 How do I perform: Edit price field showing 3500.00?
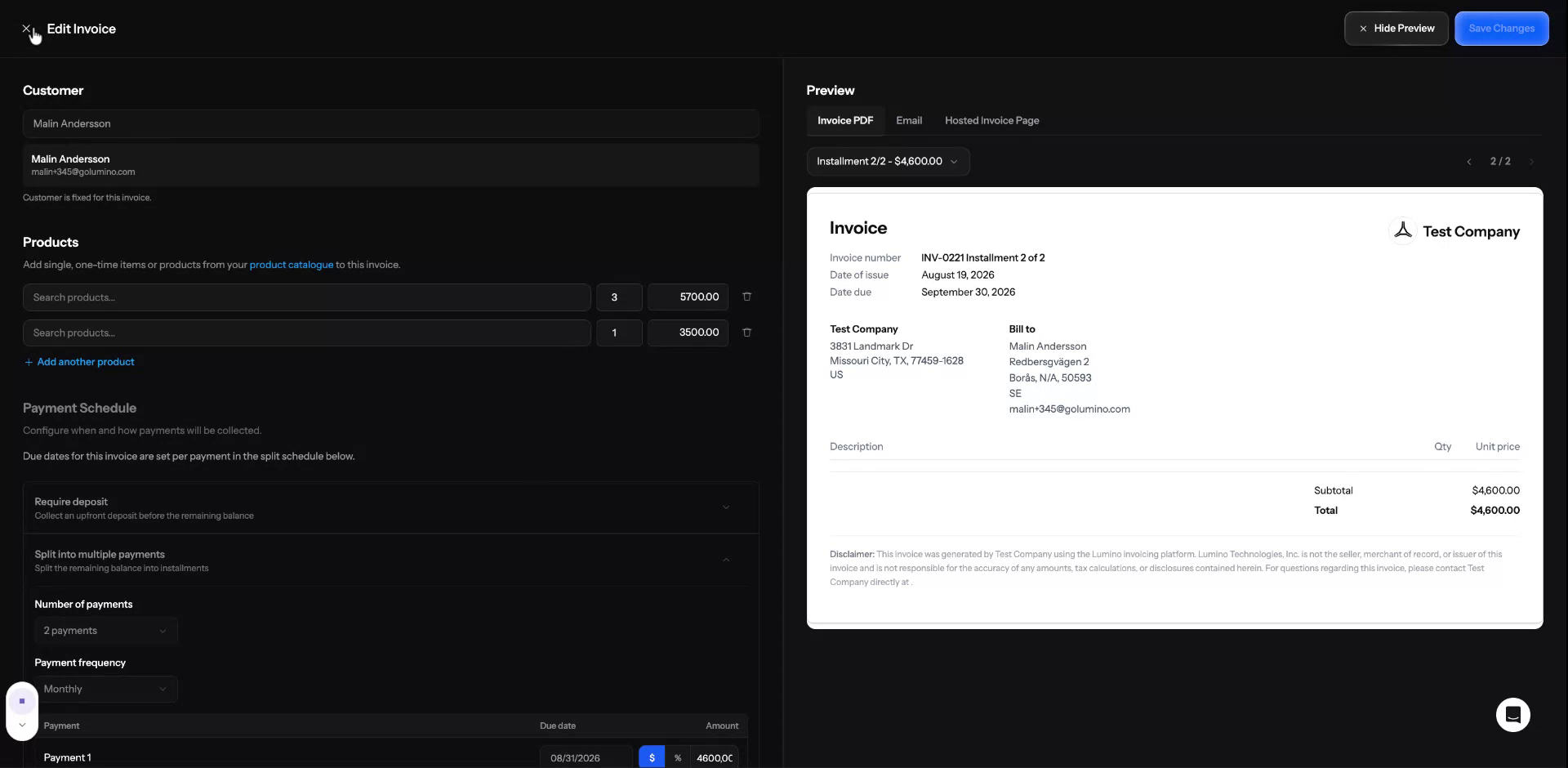[688, 333]
